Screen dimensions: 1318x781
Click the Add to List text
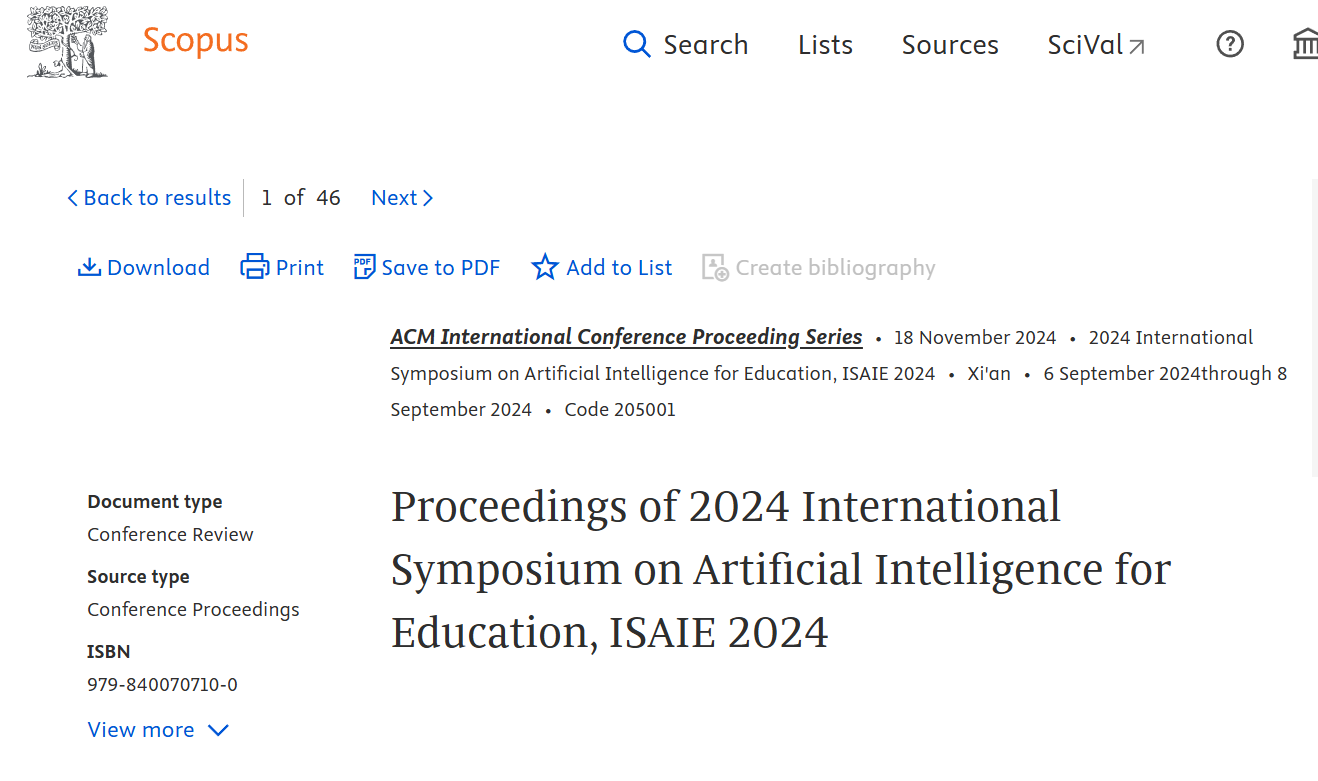click(619, 268)
